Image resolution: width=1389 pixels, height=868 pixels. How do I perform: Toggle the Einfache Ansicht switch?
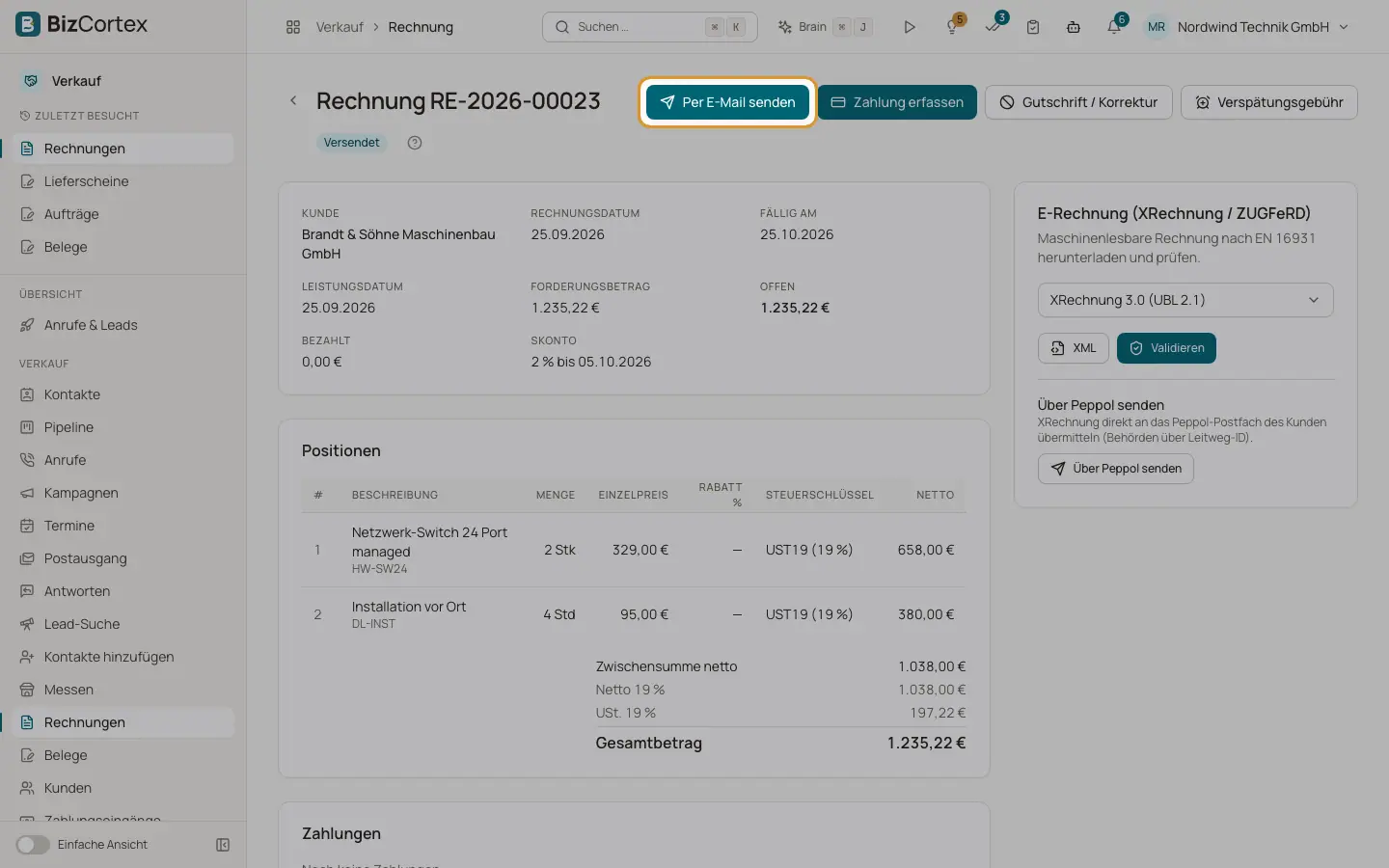tap(33, 845)
